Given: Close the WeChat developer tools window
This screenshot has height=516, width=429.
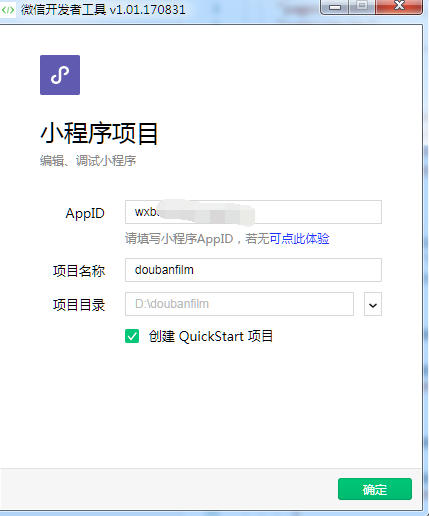Looking at the screenshot, I should (x=399, y=6).
